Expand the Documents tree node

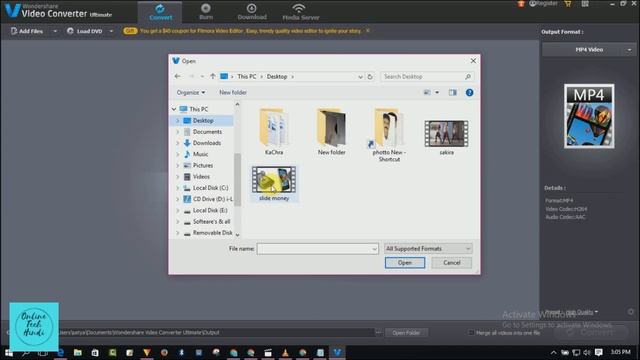pos(178,132)
